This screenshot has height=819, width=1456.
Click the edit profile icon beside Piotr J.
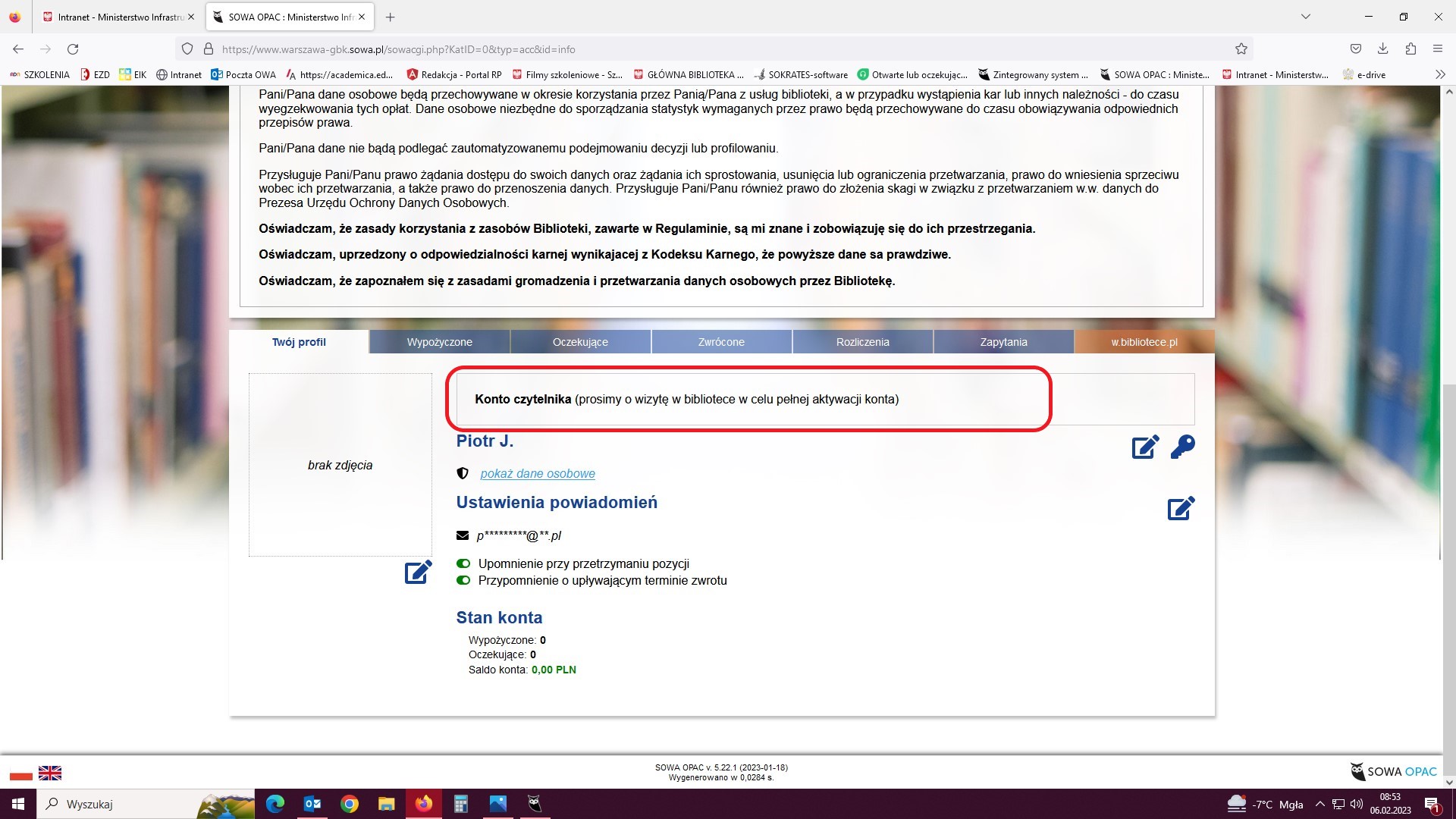coord(1145,447)
